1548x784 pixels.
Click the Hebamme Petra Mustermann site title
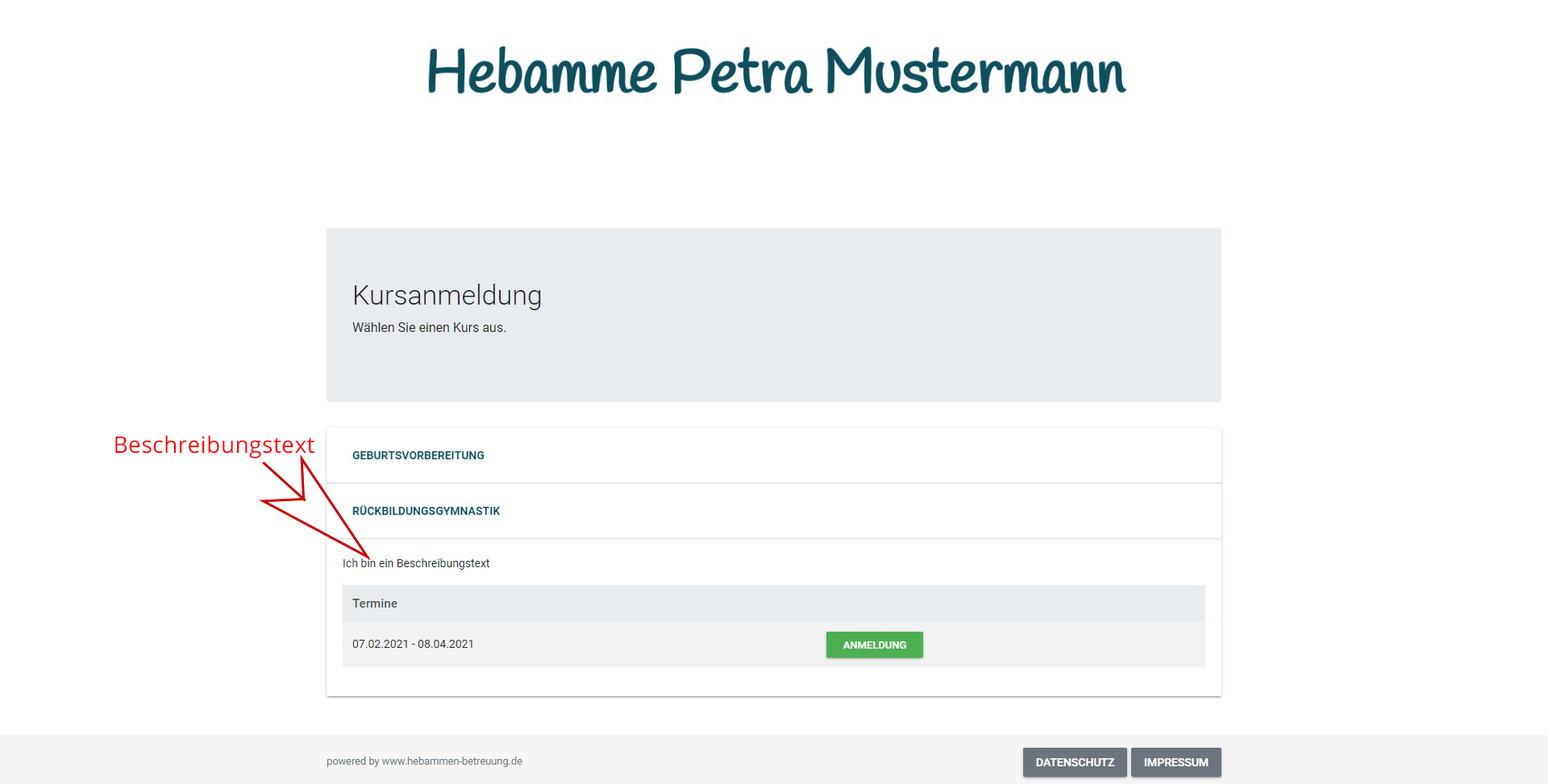click(x=776, y=73)
